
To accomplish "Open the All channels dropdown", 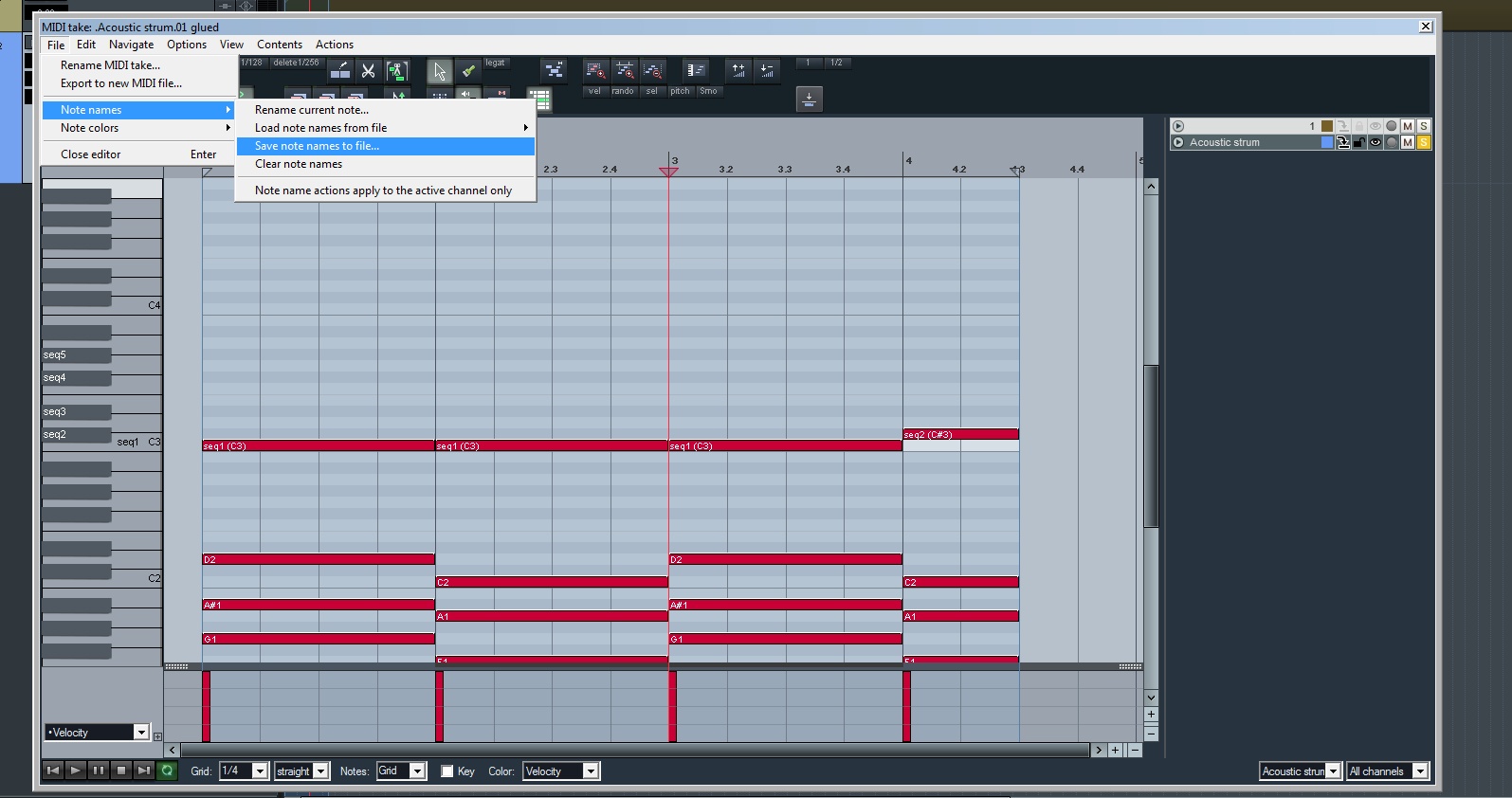I will click(x=1387, y=771).
